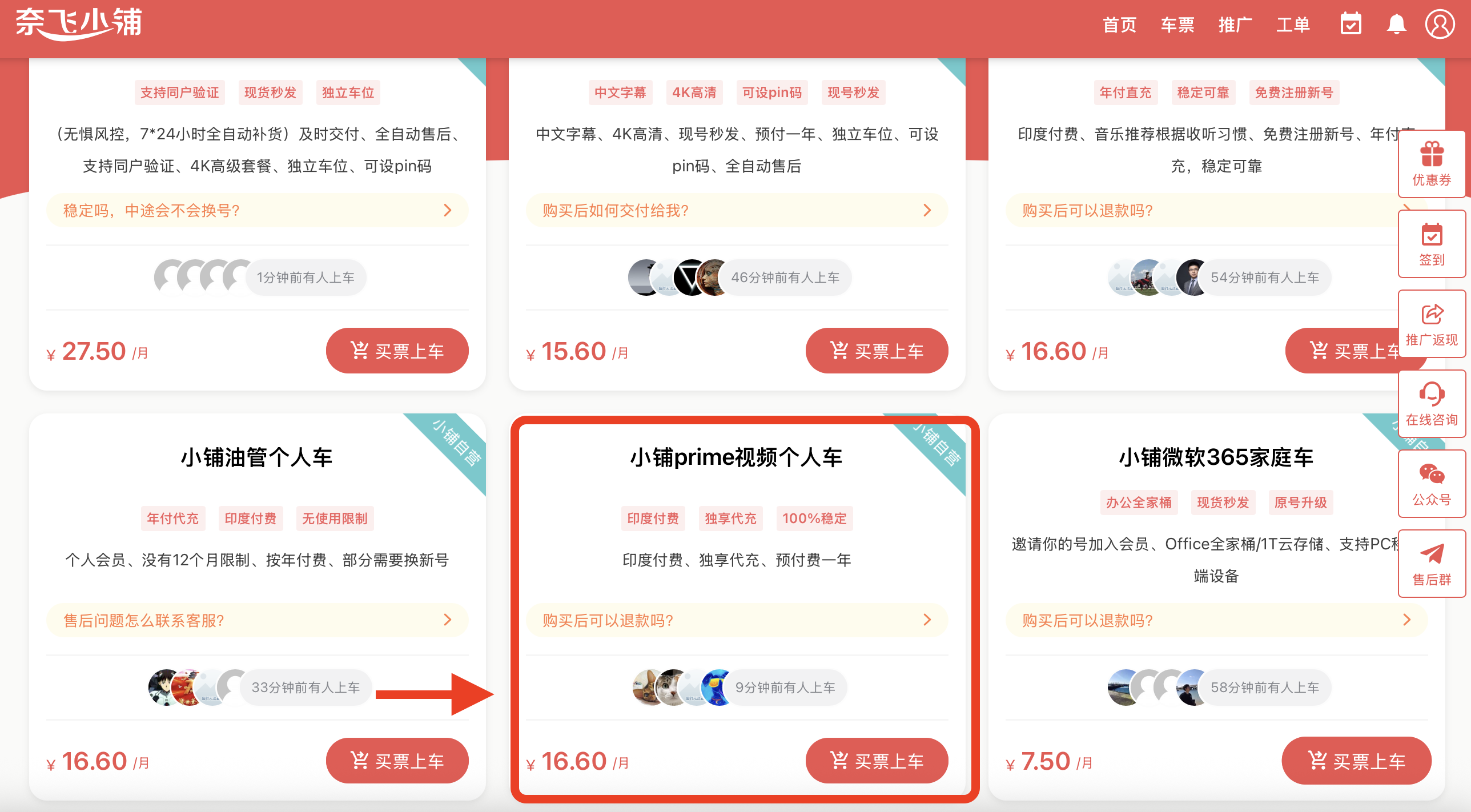Open 在线咨询 headset support icon
This screenshot has height=812, width=1471.
pos(1432,404)
